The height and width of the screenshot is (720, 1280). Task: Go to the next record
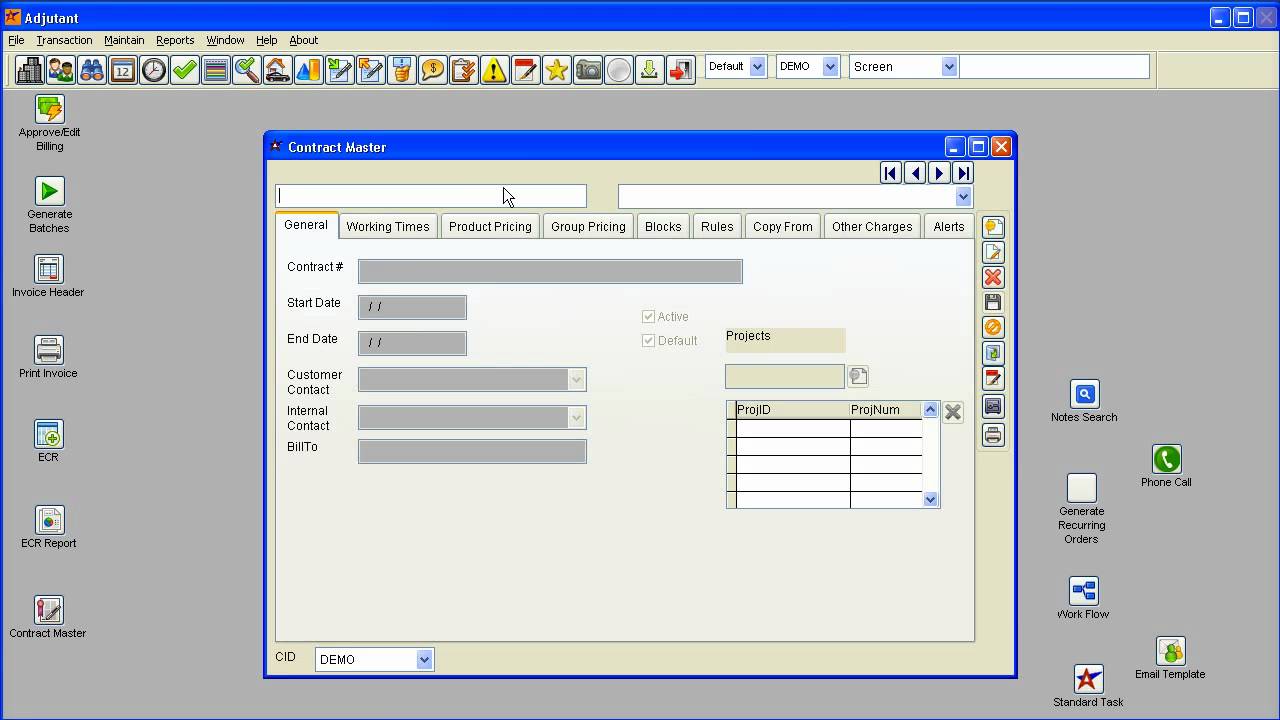coord(938,173)
